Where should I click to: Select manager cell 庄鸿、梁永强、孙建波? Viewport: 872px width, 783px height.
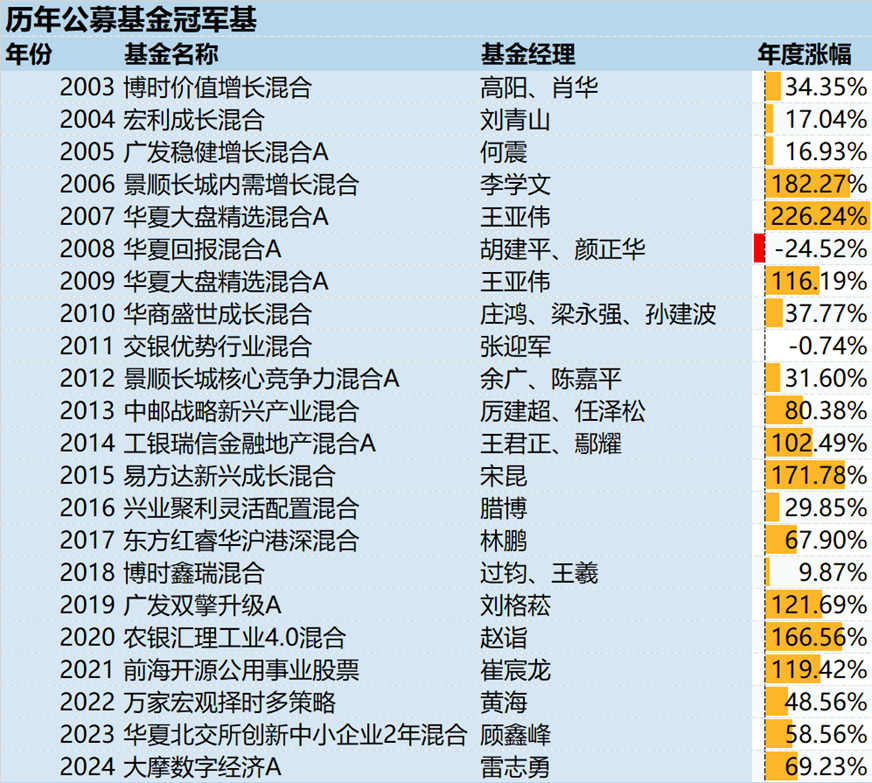(598, 314)
